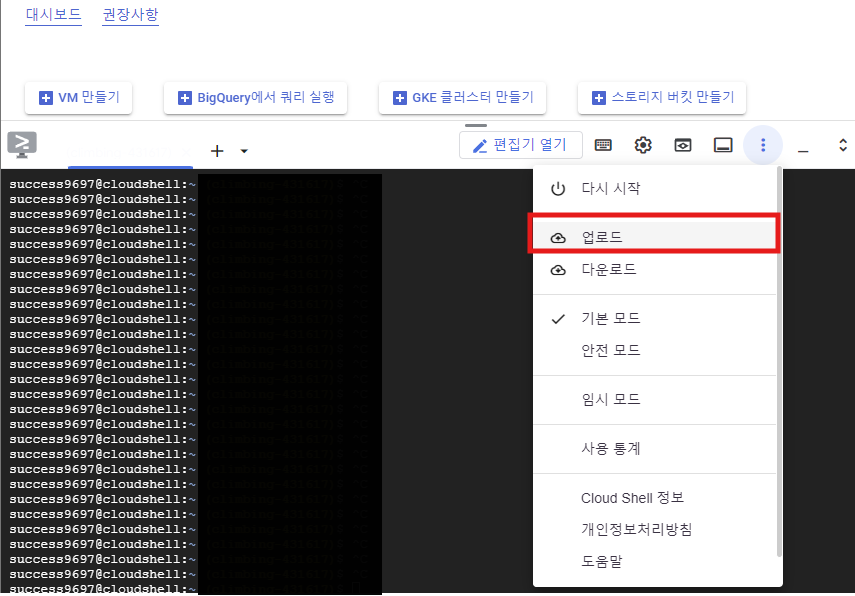The image size is (855, 596).
Task: Click the menu's vertical scrollbar
Action: point(779,362)
